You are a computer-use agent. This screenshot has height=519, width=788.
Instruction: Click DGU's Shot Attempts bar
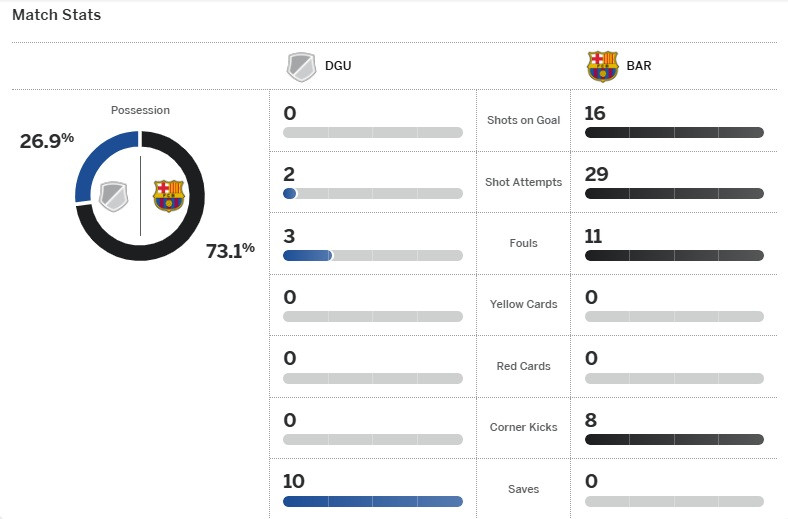(373, 193)
